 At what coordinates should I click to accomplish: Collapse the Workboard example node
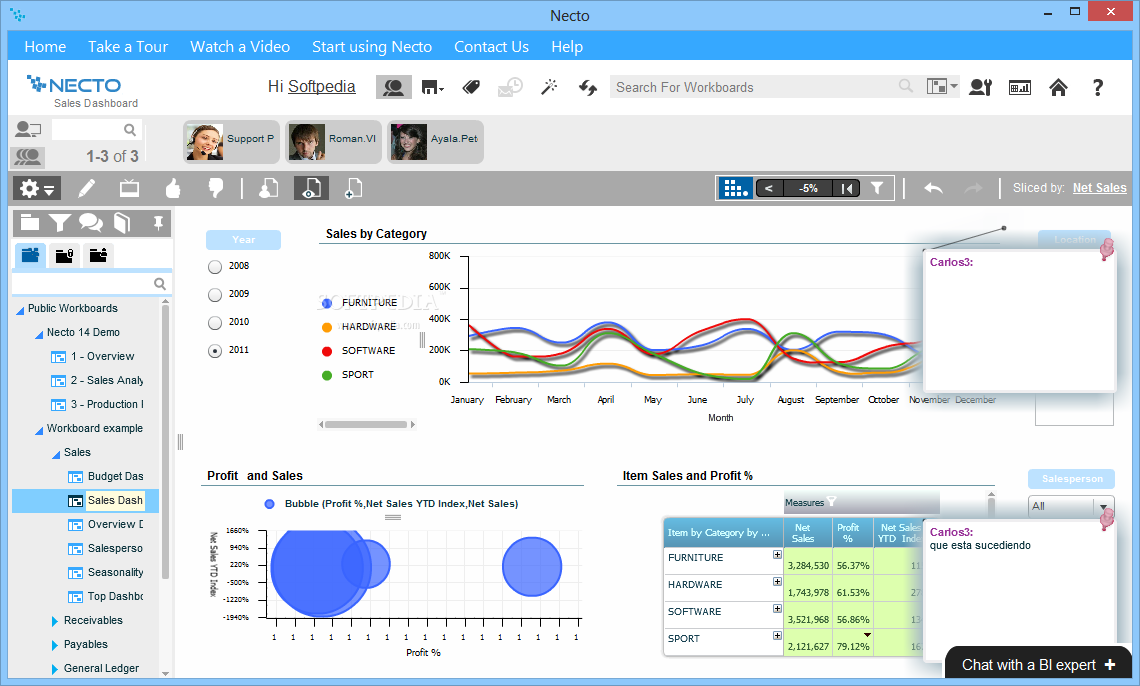click(x=39, y=430)
